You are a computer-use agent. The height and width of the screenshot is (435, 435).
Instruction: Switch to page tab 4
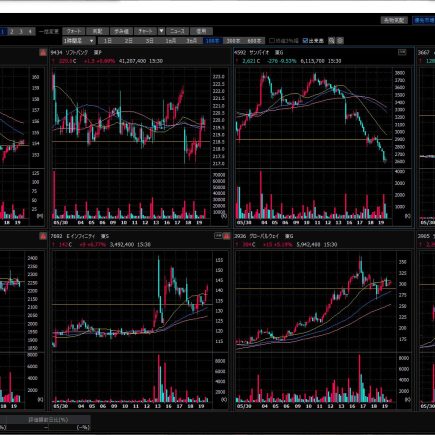coord(30,31)
